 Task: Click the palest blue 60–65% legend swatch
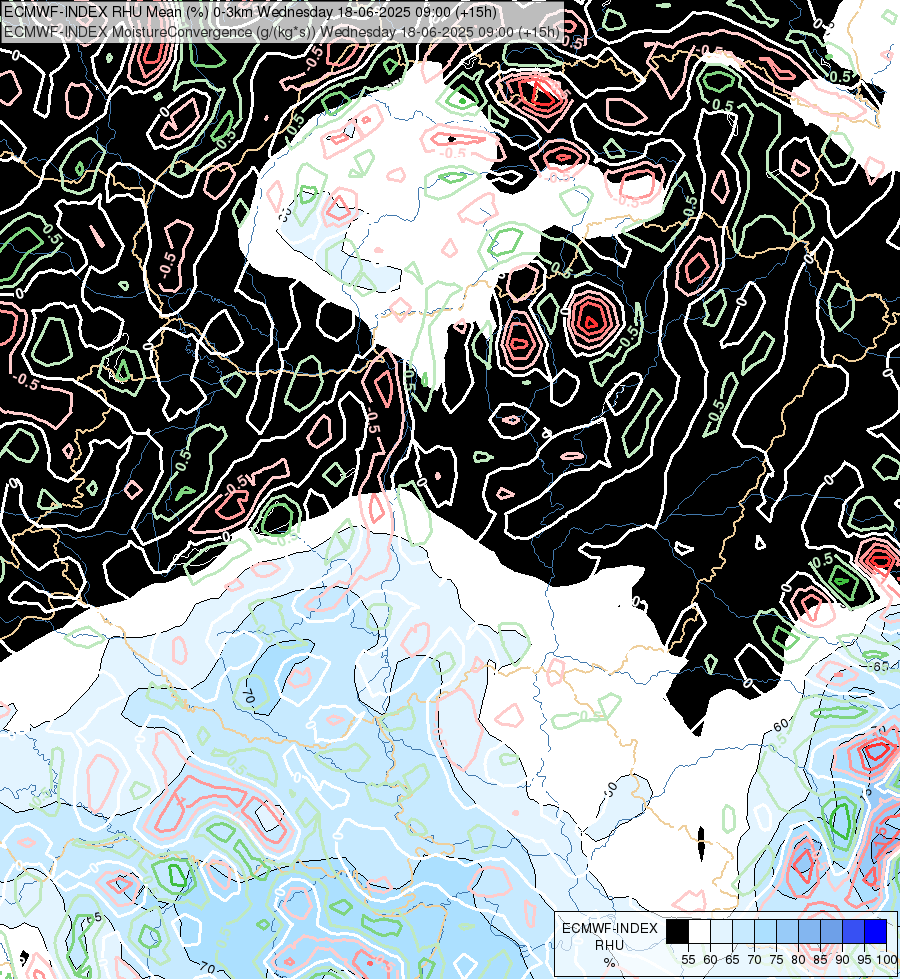click(721, 931)
